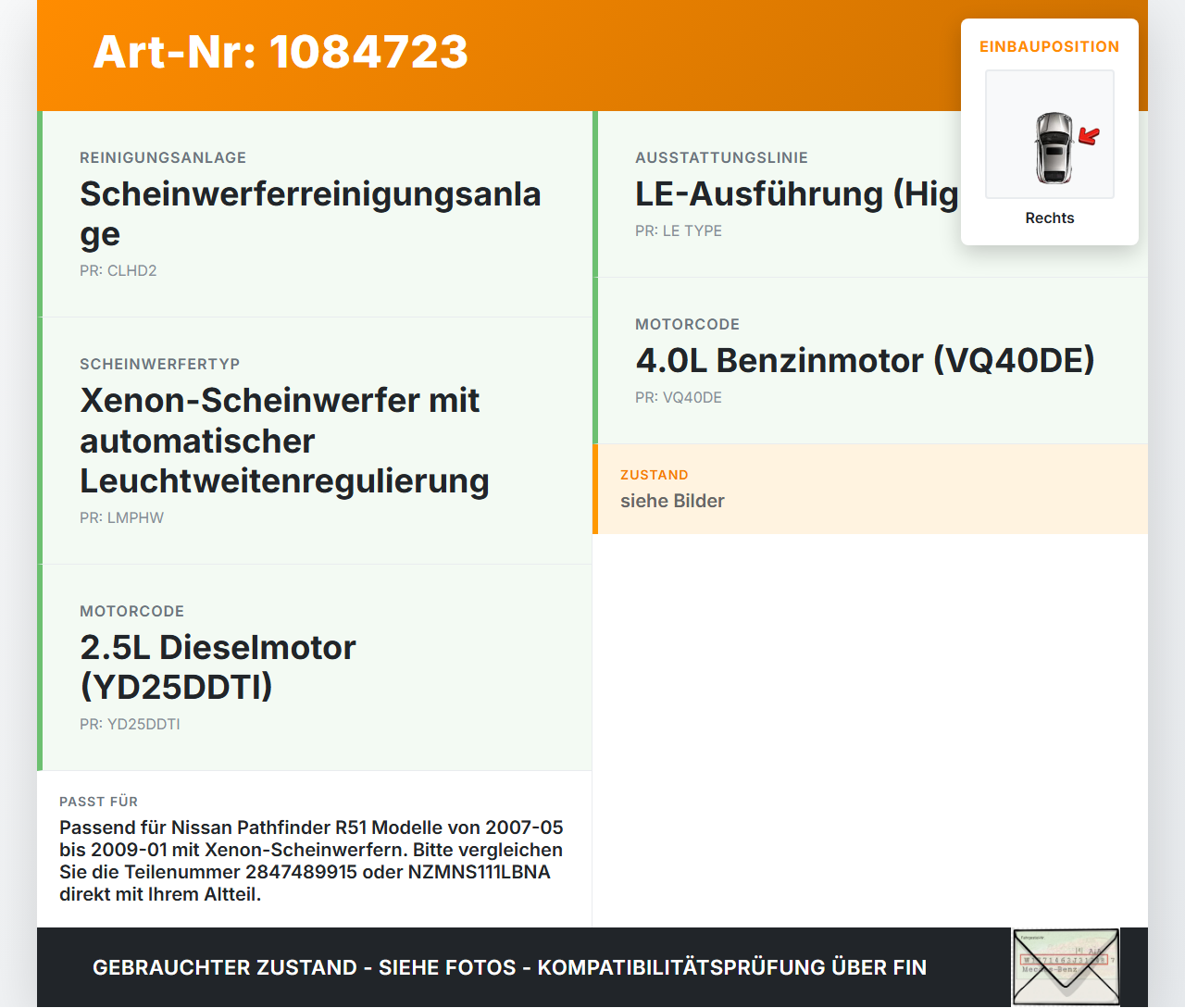Select the 2.5L Dieselmotor (YD25DDTI) value
This screenshot has width=1185, height=1008.
pos(218,666)
